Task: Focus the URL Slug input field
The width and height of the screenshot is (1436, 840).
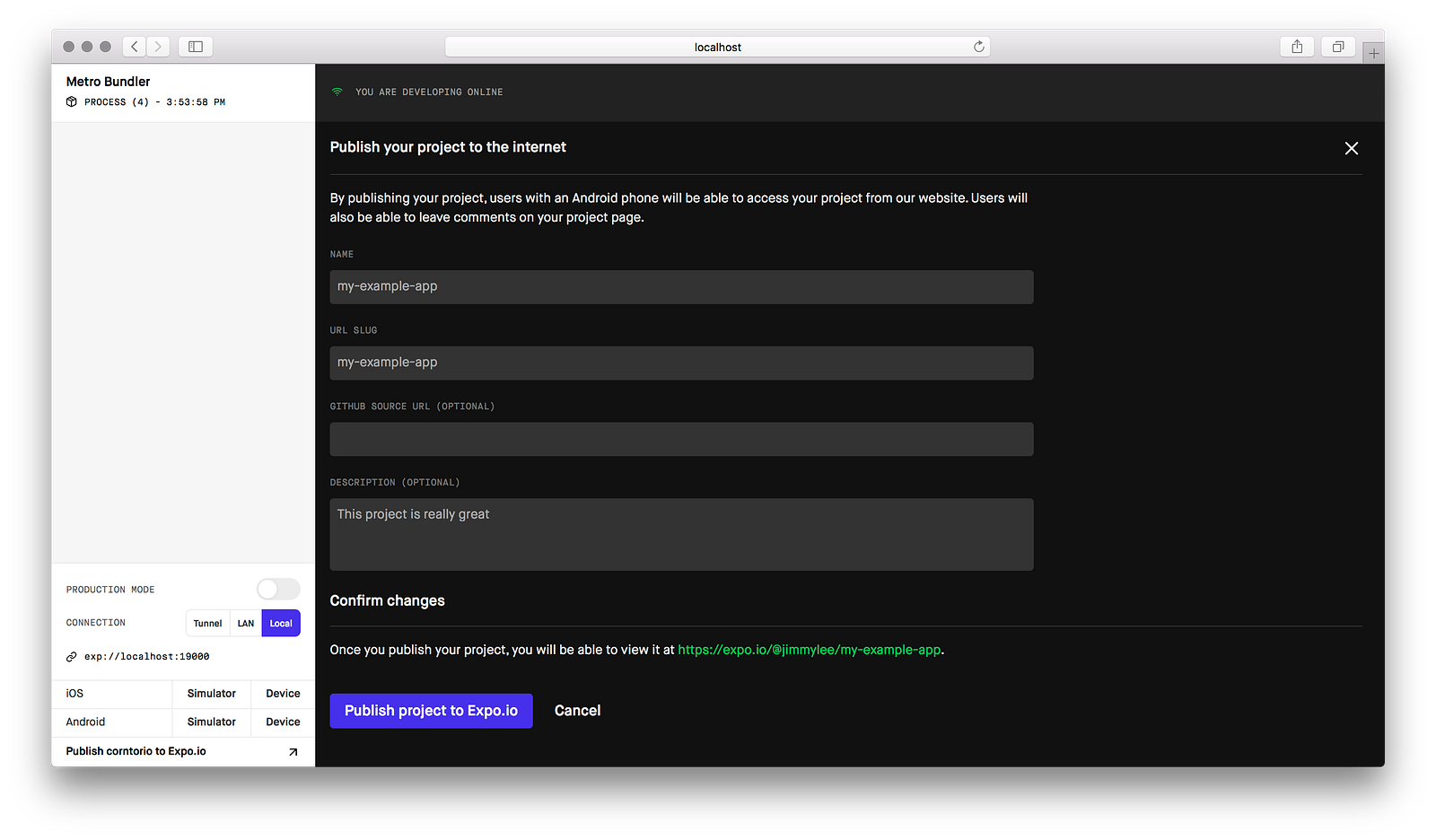Action: point(681,363)
